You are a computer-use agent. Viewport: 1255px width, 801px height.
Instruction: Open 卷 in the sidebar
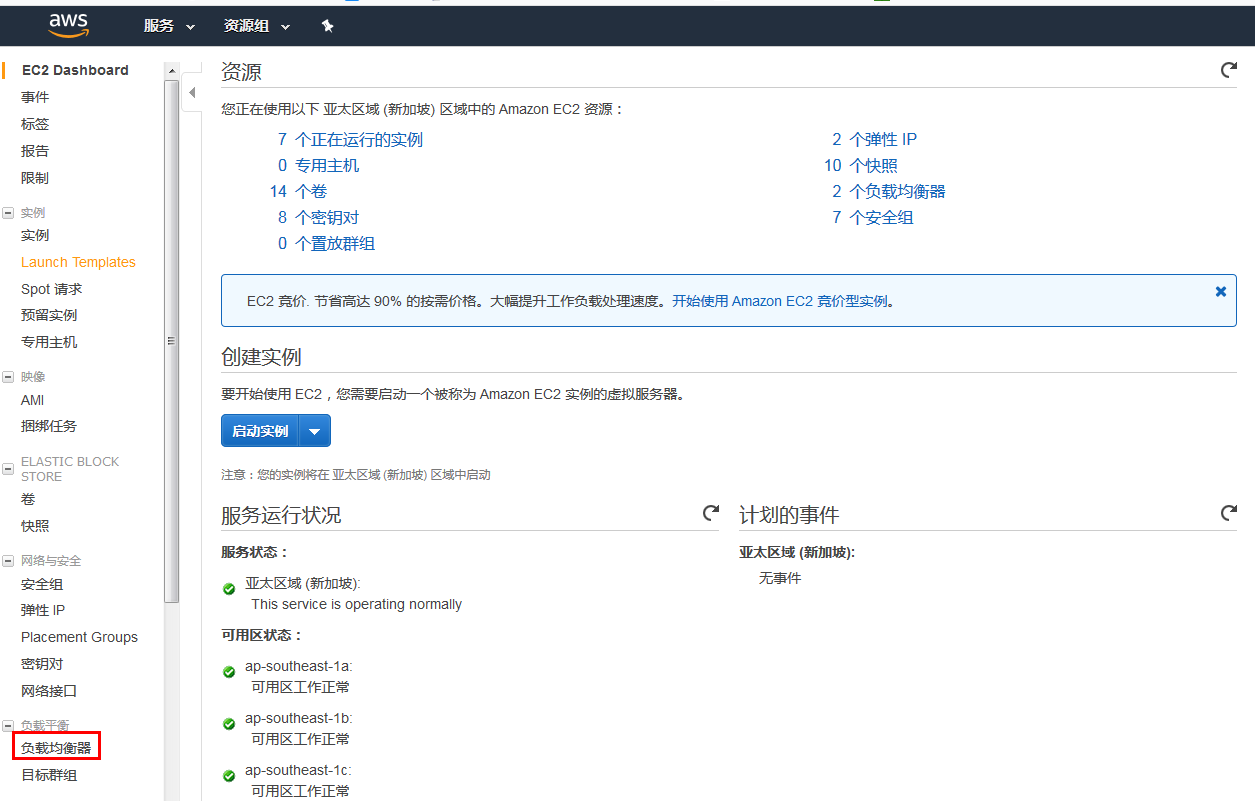point(28,499)
